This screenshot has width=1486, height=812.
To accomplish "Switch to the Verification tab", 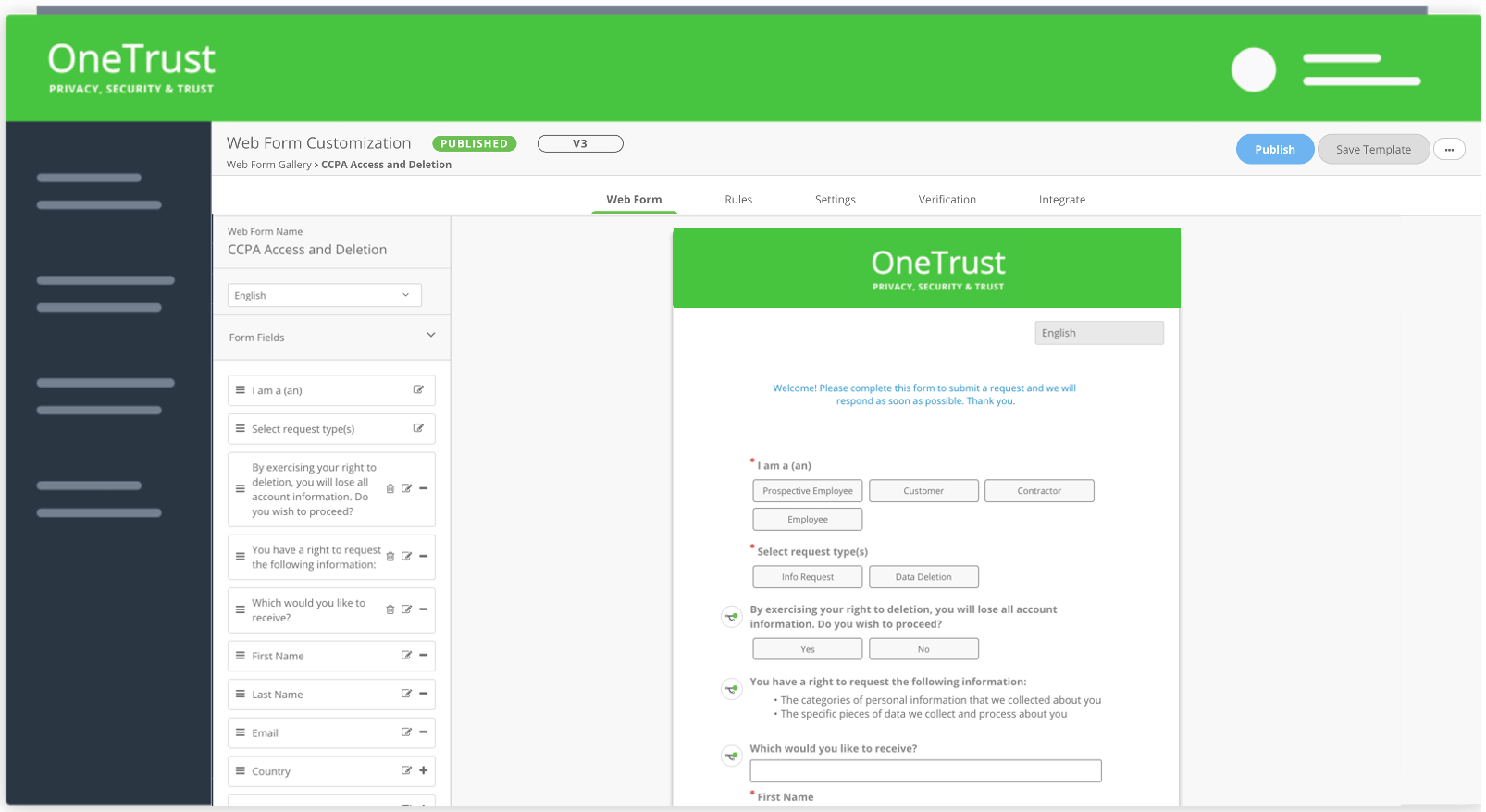I will tap(947, 199).
